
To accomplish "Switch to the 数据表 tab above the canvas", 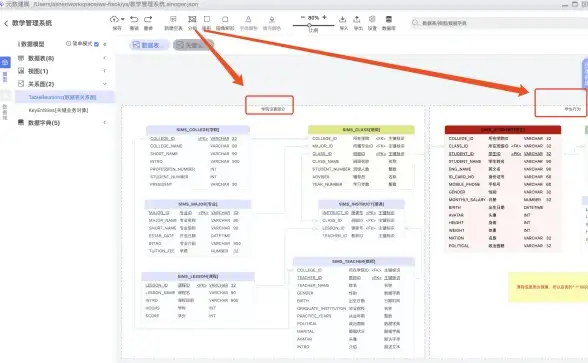I will click(x=149, y=45).
